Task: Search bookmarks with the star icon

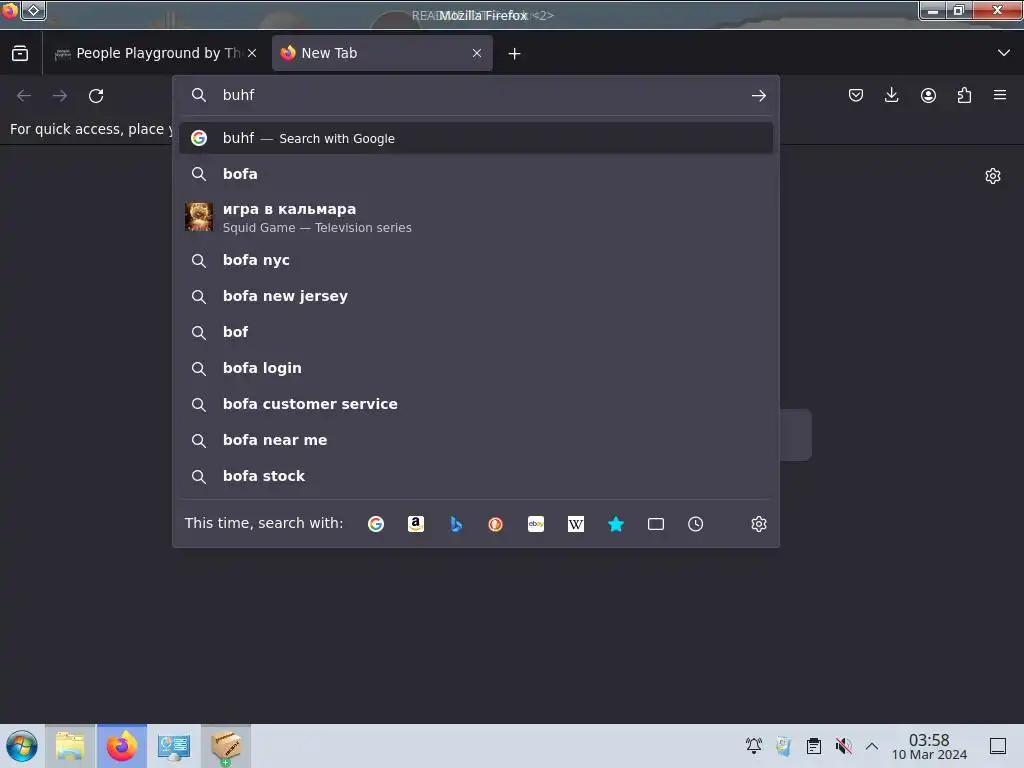Action: point(616,524)
